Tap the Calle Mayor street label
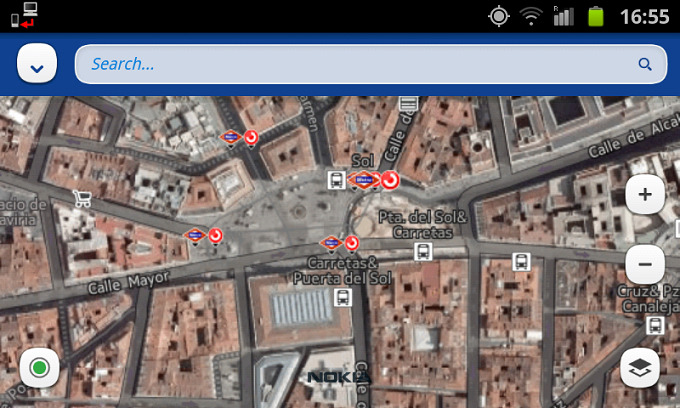 pos(128,283)
